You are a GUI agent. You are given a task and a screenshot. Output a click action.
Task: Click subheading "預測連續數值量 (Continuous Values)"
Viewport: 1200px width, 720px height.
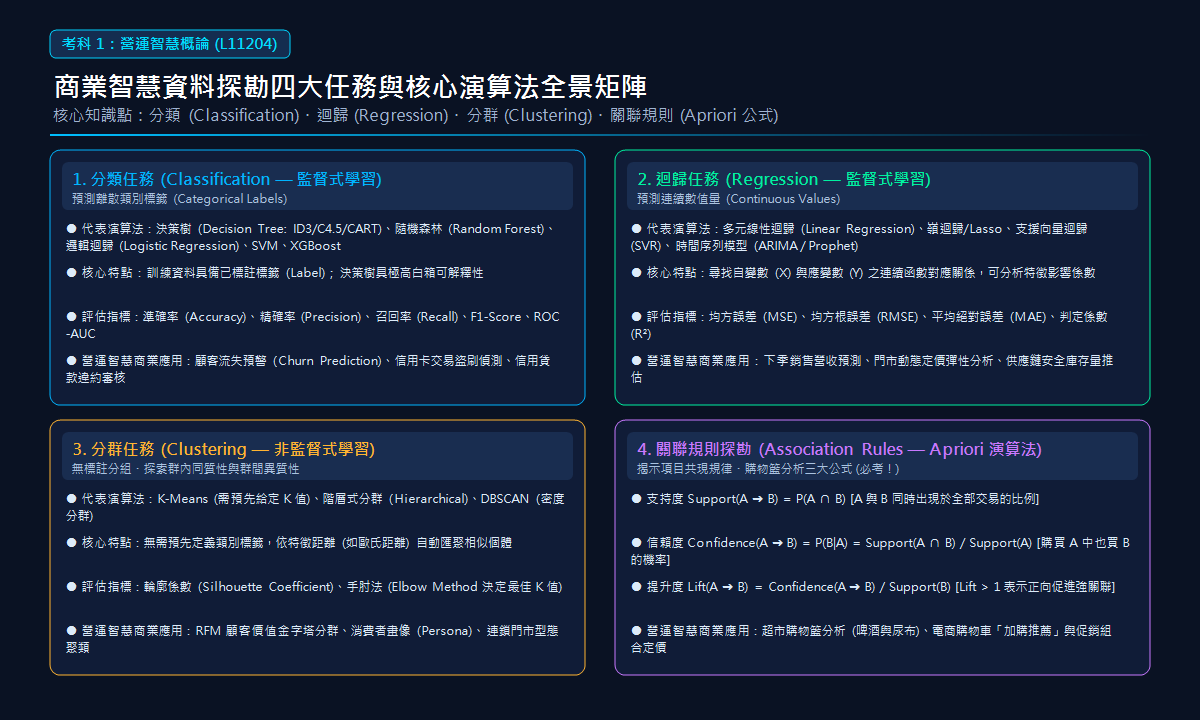(x=741, y=199)
